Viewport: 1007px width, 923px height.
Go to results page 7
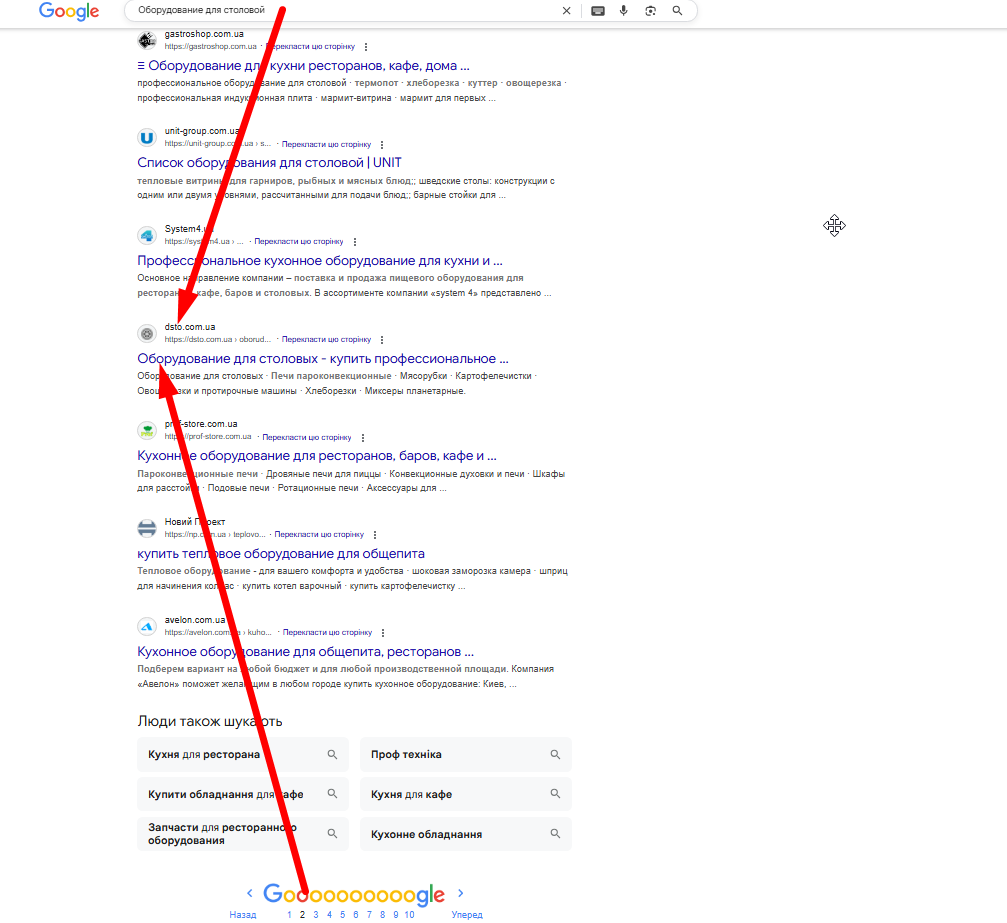tap(369, 915)
